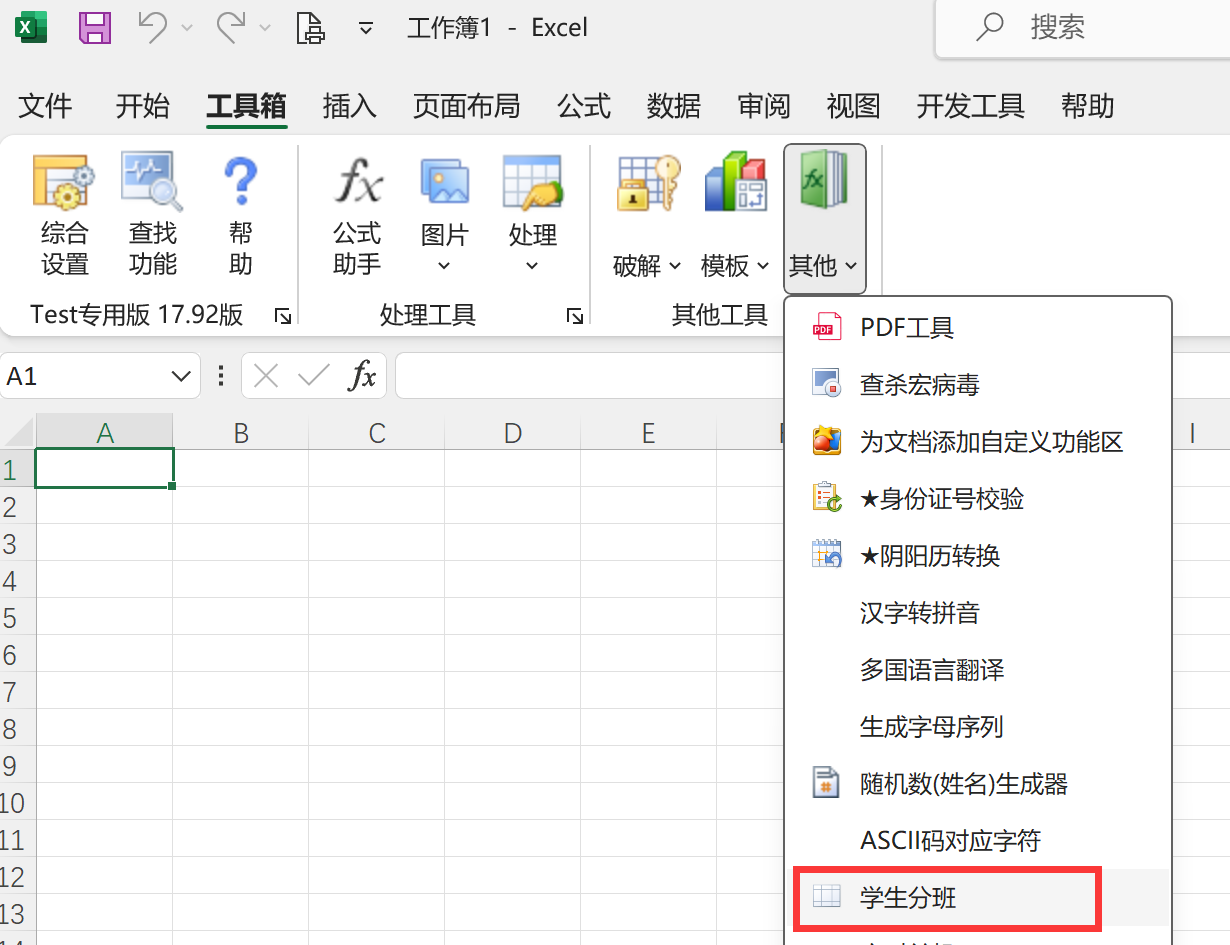Choose PDF工具 menu item
This screenshot has width=1230, height=945.
pos(906,327)
